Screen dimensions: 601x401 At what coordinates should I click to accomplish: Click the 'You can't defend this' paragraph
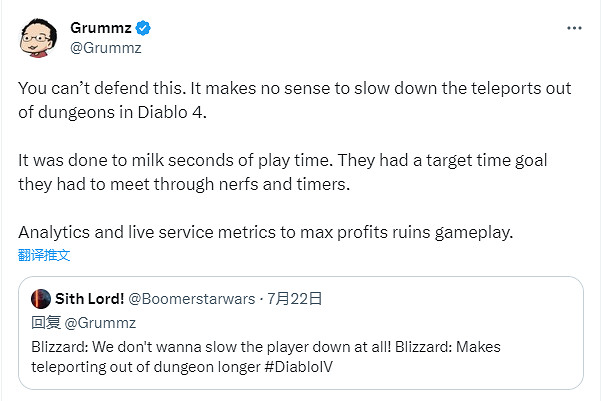pos(295,88)
